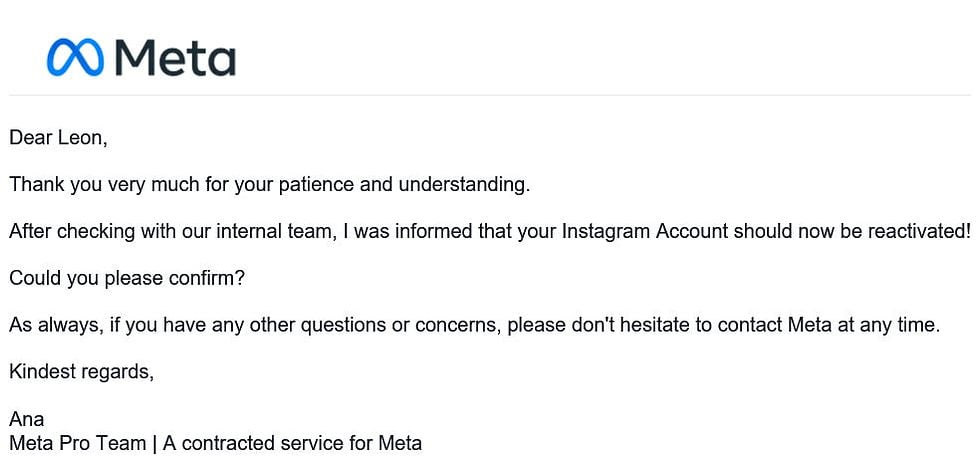Click the Meta wordmark text in header
Screen dimensions: 980x463
[175, 58]
